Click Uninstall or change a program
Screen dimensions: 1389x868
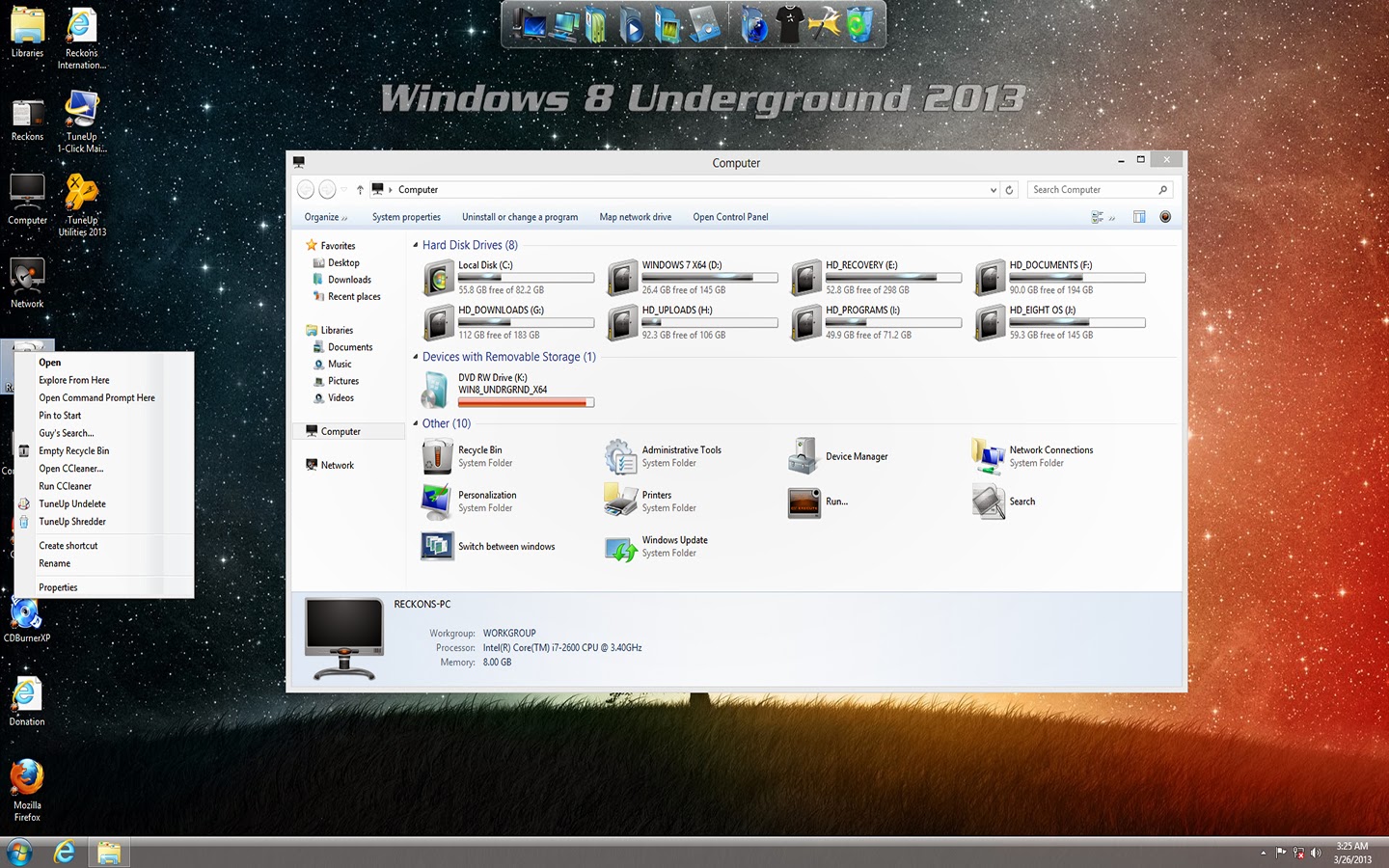(520, 217)
